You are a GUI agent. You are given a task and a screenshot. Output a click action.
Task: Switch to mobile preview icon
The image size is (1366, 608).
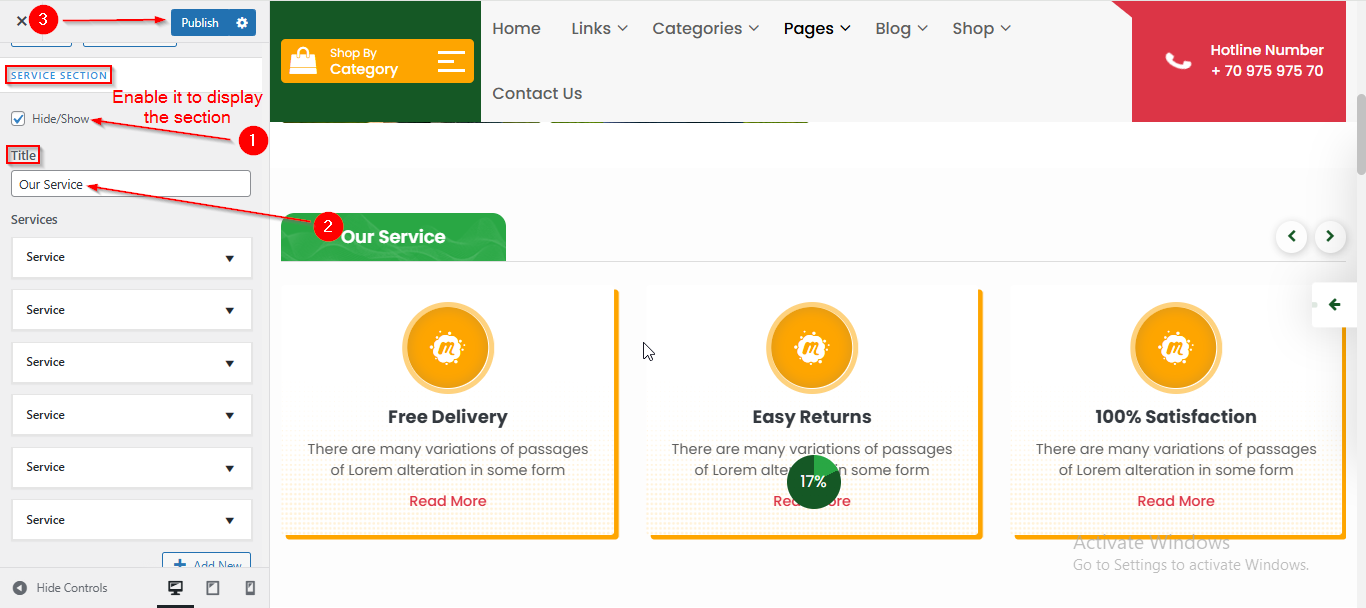pos(250,588)
